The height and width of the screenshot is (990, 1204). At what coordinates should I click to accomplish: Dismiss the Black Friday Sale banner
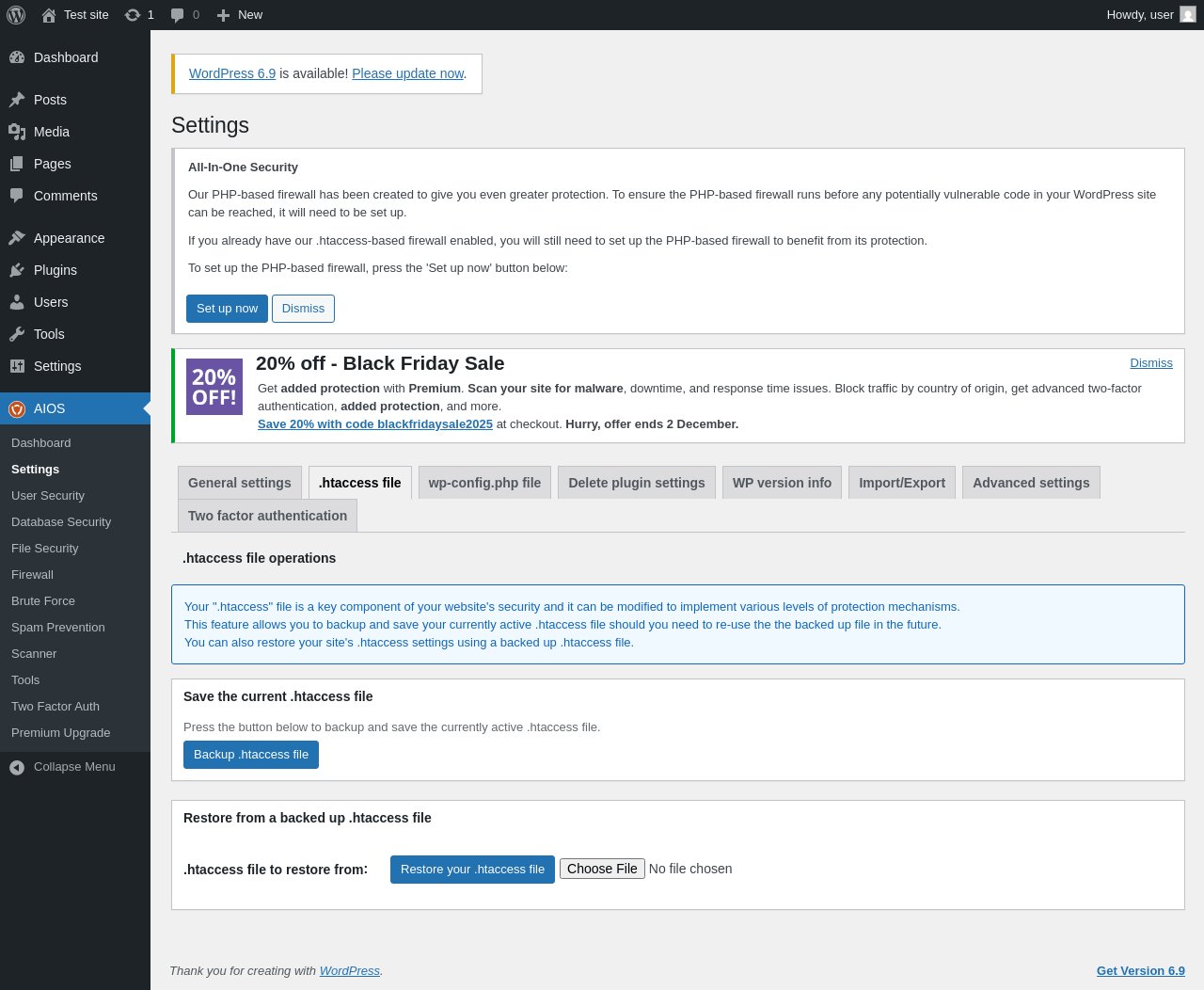pyautogui.click(x=1151, y=363)
